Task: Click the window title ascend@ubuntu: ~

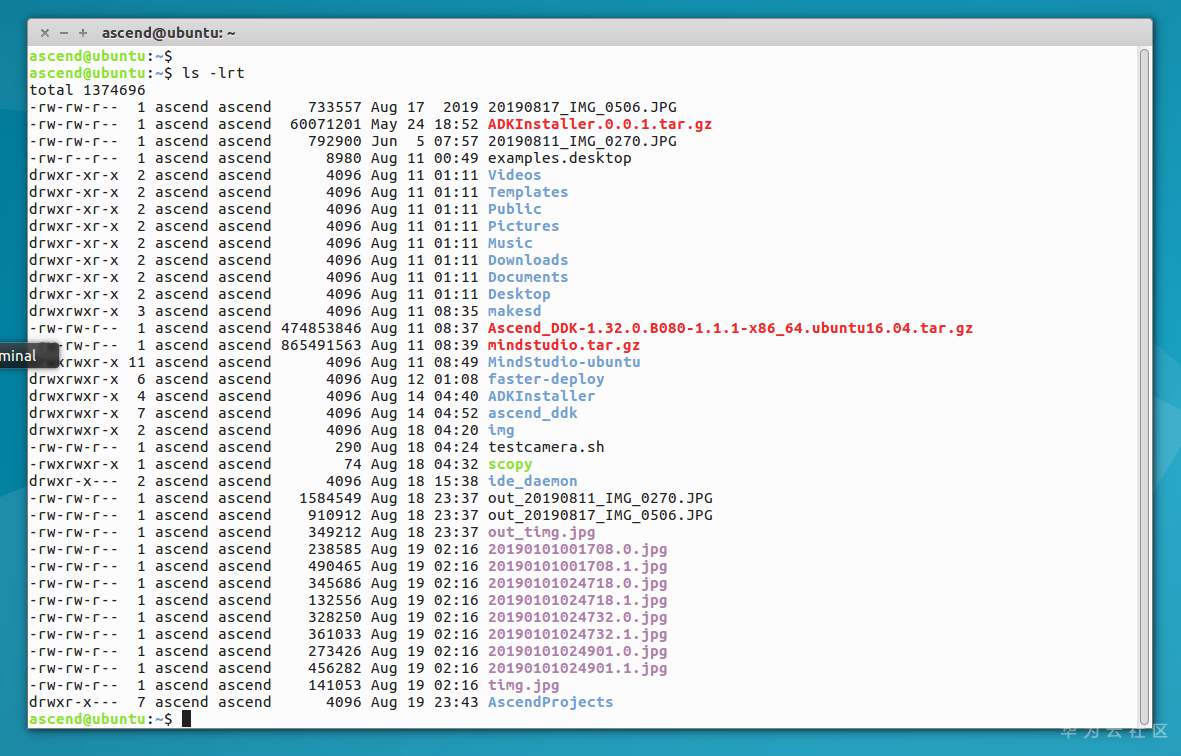Action: pos(169,33)
